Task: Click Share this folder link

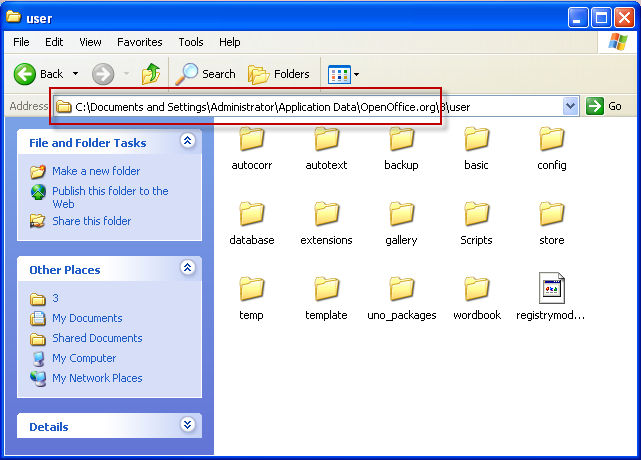Action: point(92,221)
